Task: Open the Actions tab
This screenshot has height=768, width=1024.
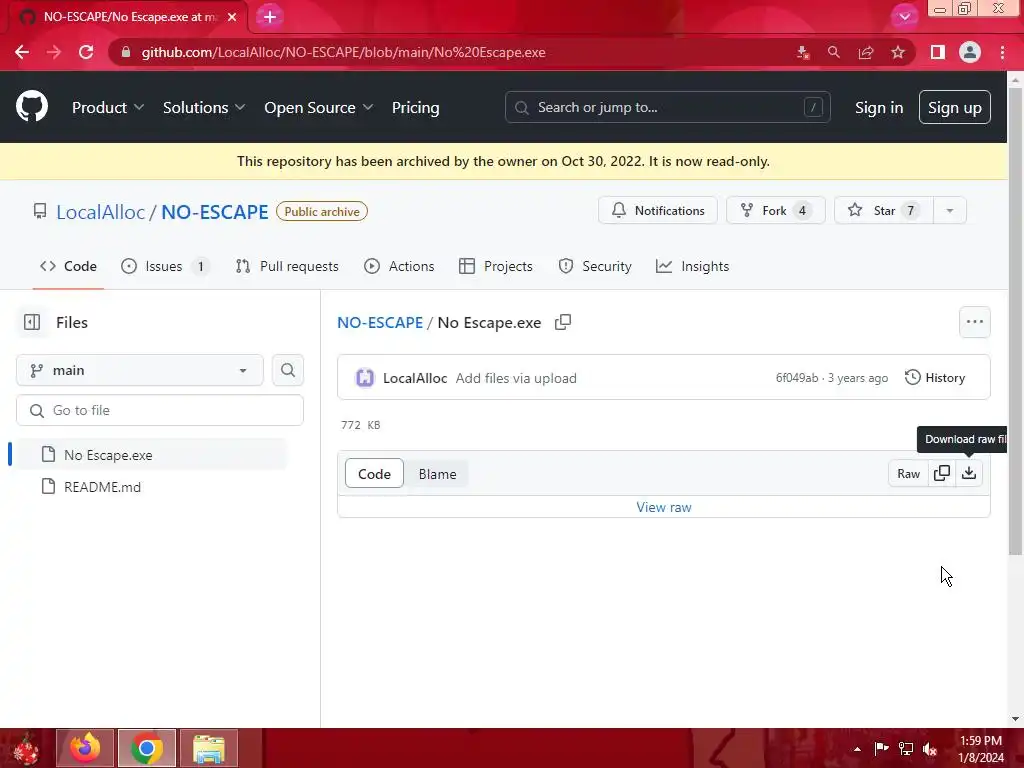Action: (x=399, y=266)
